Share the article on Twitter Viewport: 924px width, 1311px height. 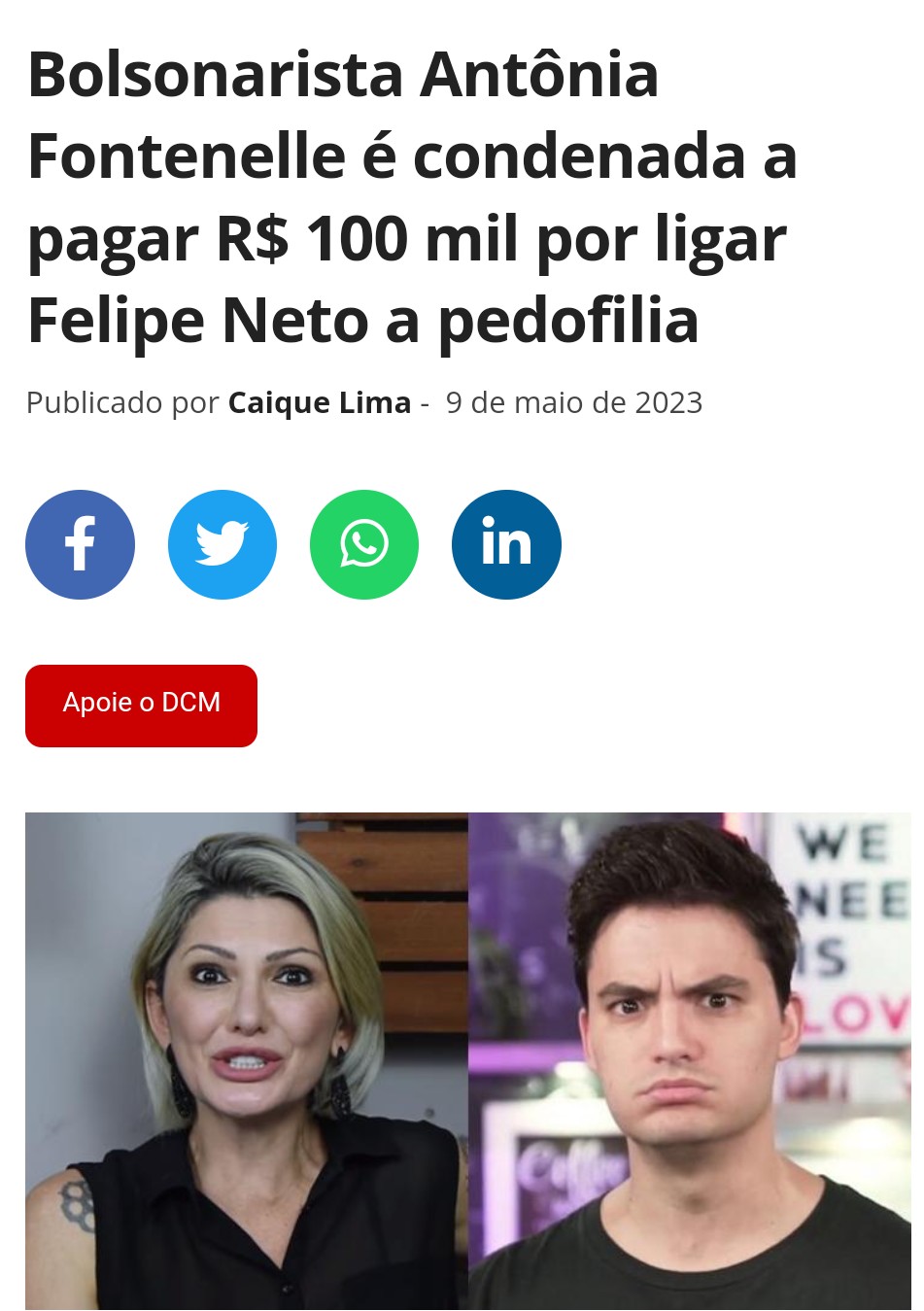(x=222, y=544)
